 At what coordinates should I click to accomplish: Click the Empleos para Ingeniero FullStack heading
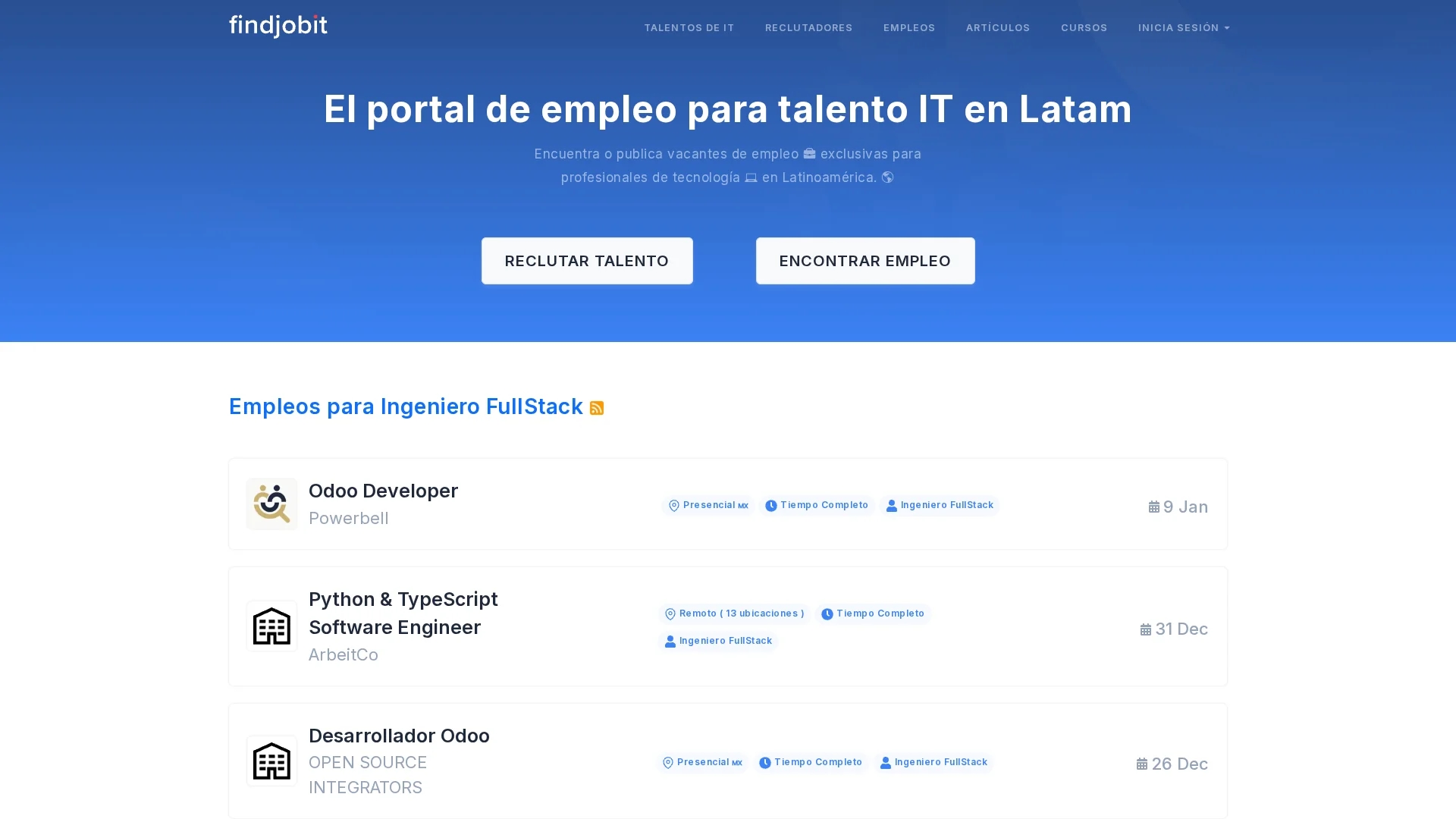[x=406, y=406]
